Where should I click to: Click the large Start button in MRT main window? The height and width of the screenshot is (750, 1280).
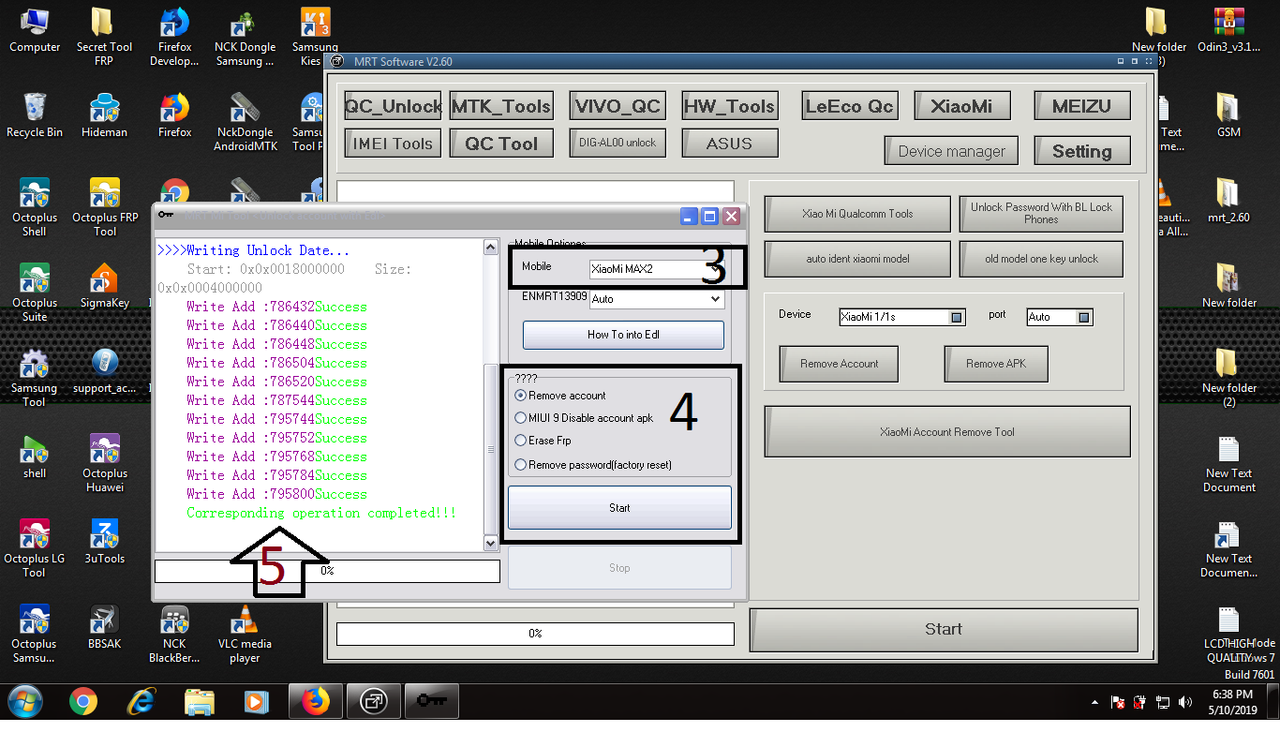[x=943, y=630]
